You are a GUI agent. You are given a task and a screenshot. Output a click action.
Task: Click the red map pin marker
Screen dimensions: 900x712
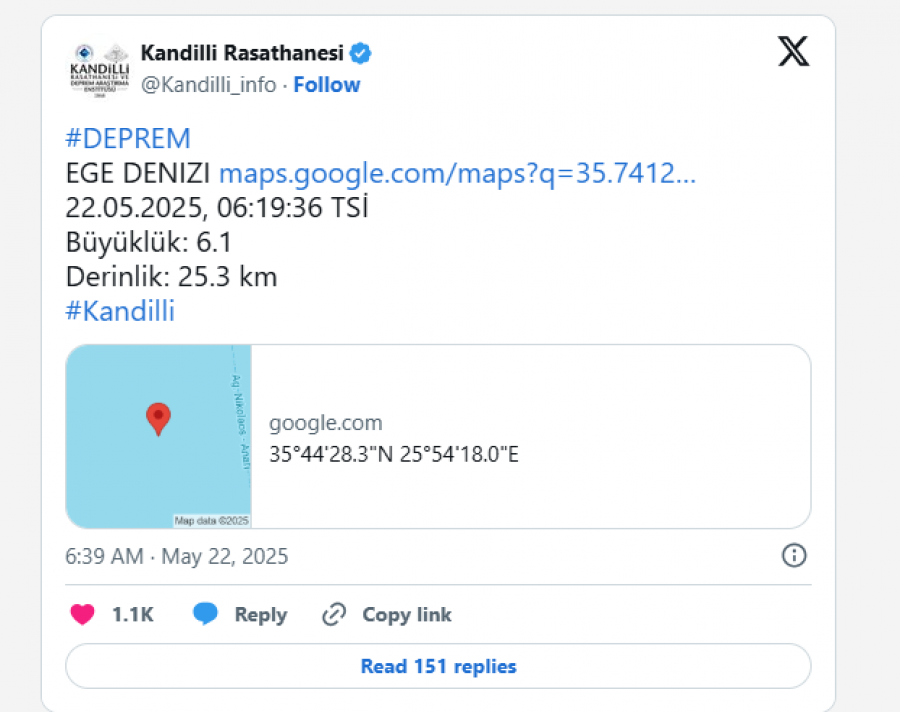pyautogui.click(x=158, y=419)
